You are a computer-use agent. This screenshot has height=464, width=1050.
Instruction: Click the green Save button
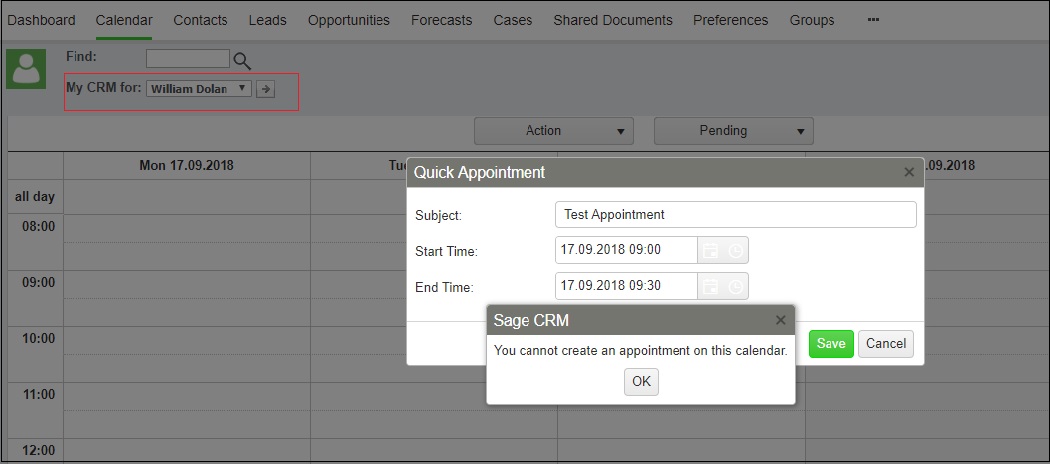831,343
